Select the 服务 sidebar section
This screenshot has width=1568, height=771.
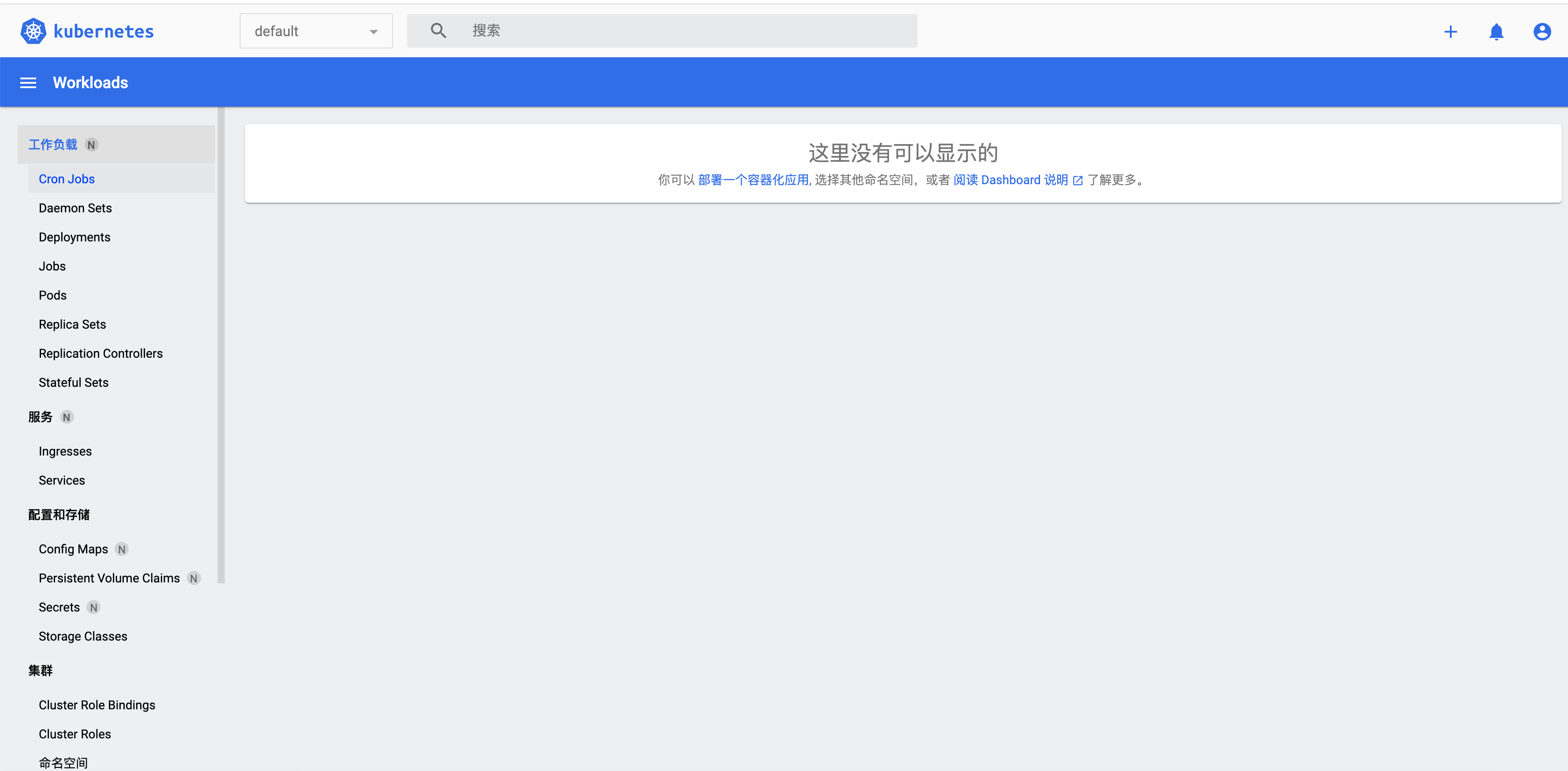[40, 417]
